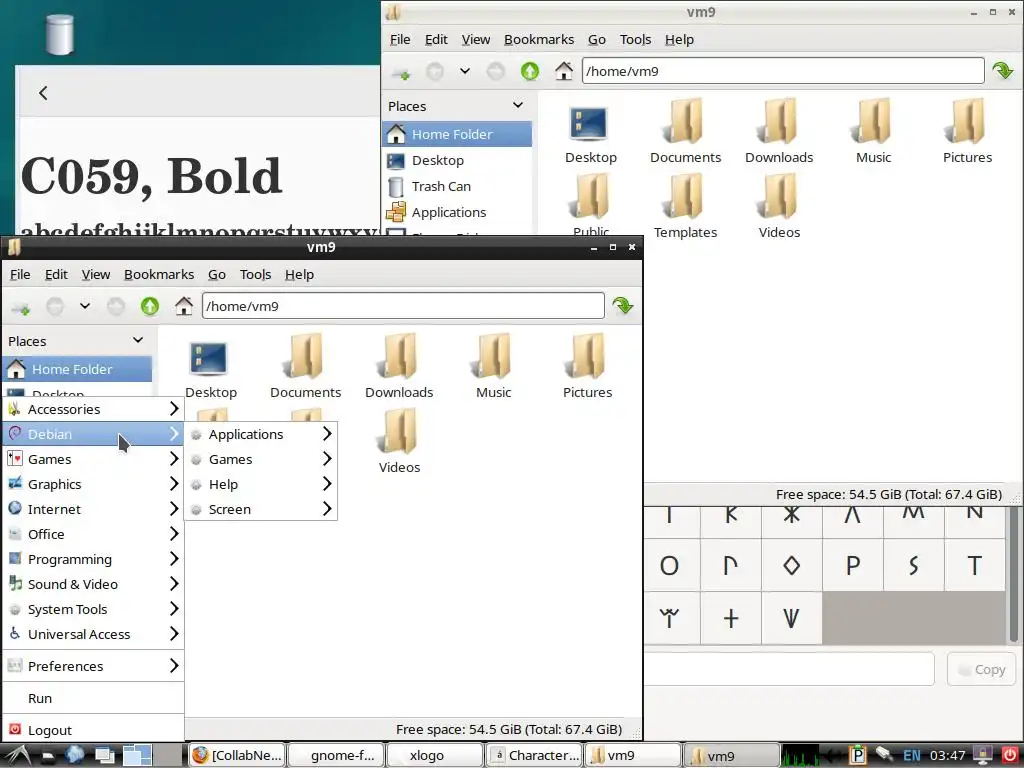Click path field in front vm9 window
This screenshot has height=768, width=1024.
[403, 306]
